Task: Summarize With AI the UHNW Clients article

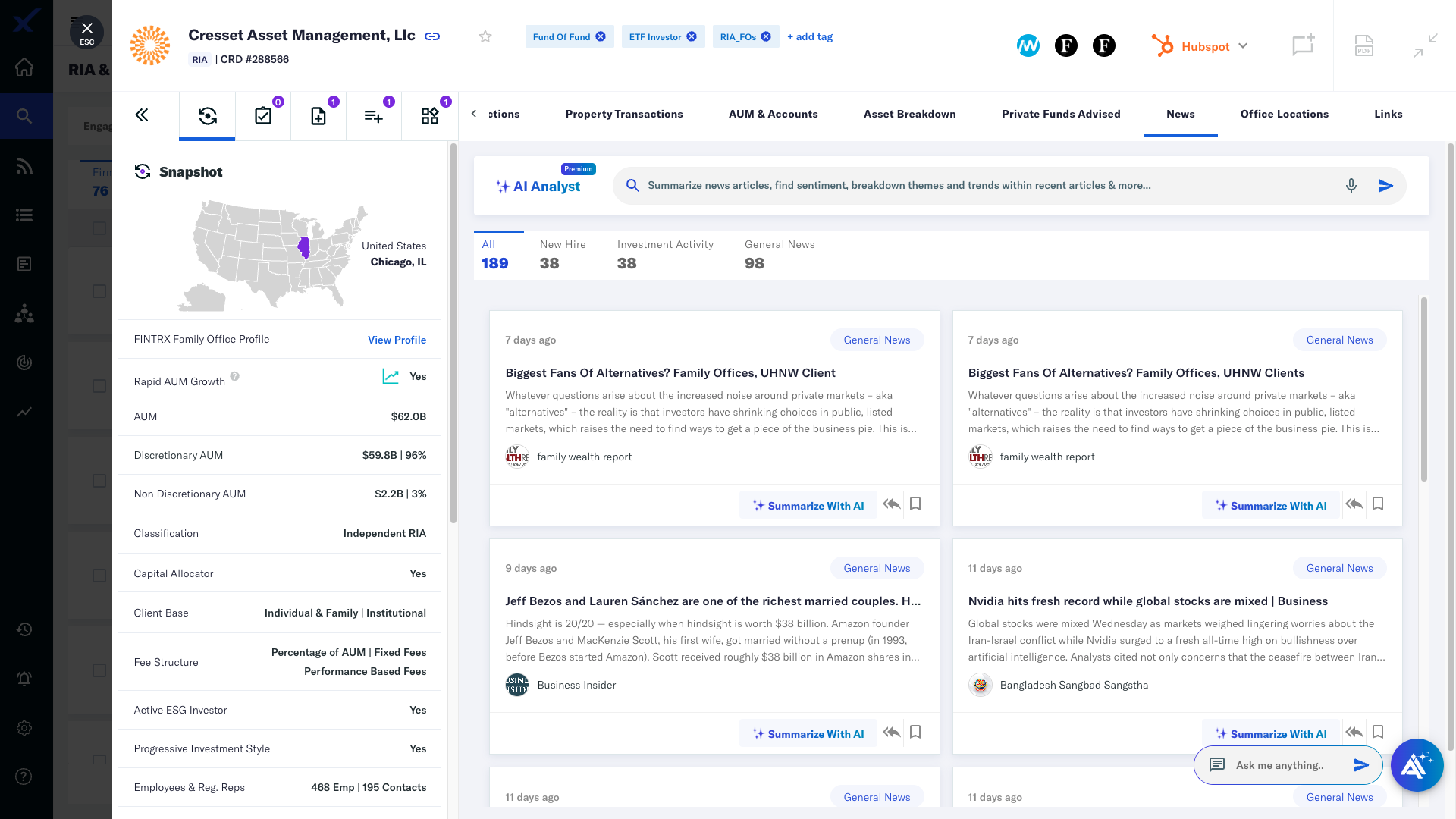Action: tap(1270, 506)
